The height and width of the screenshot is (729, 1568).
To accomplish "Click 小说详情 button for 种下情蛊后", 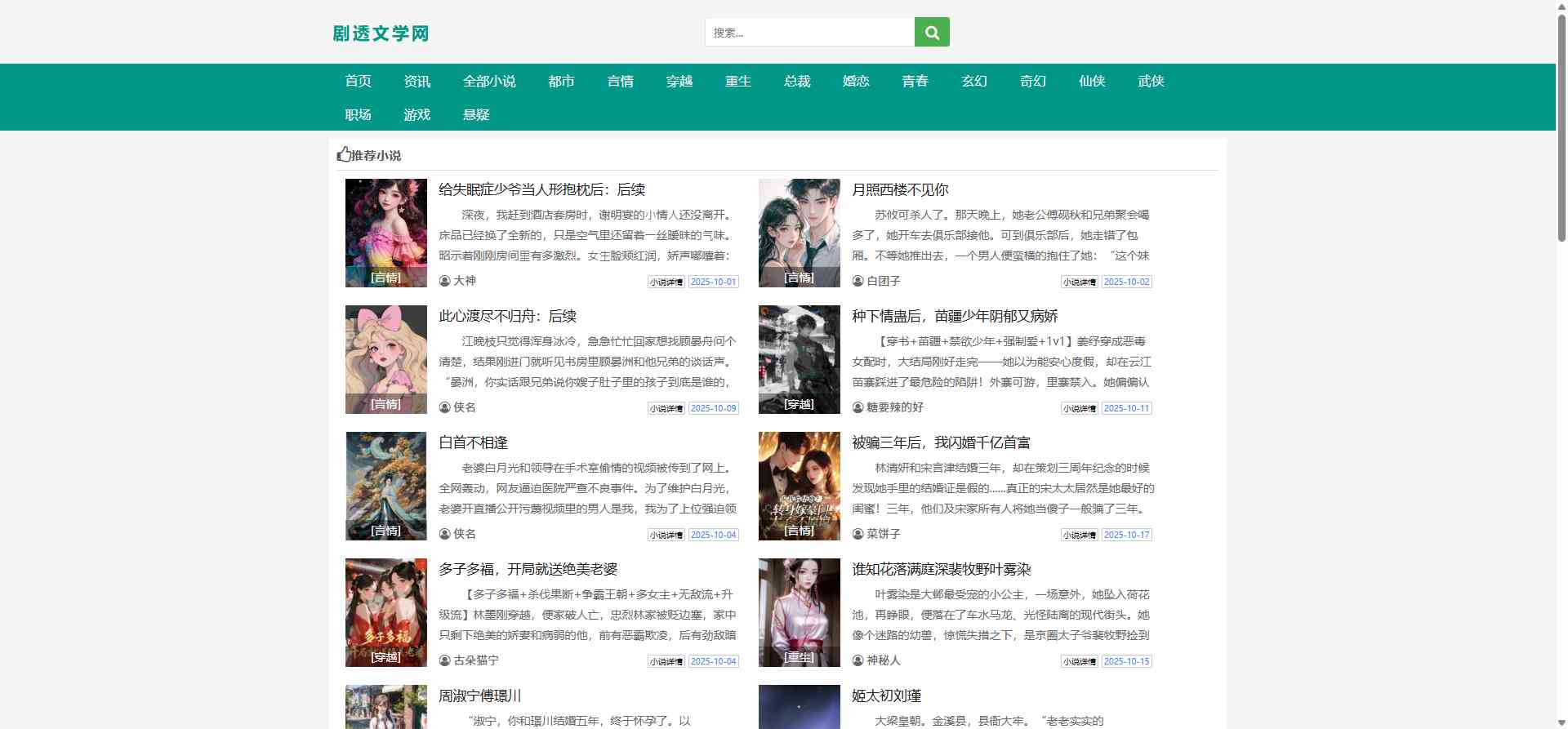I will click(1079, 408).
